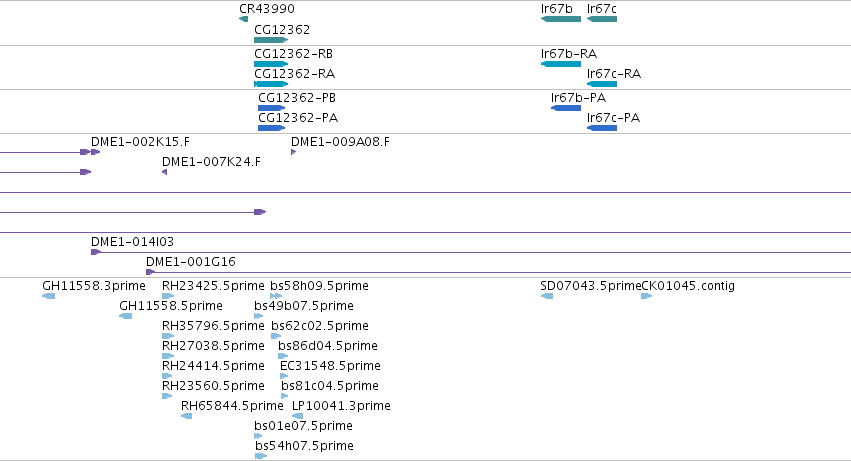
Task: Select the RH35796.5prime EST glyph
Action: [x=168, y=336]
